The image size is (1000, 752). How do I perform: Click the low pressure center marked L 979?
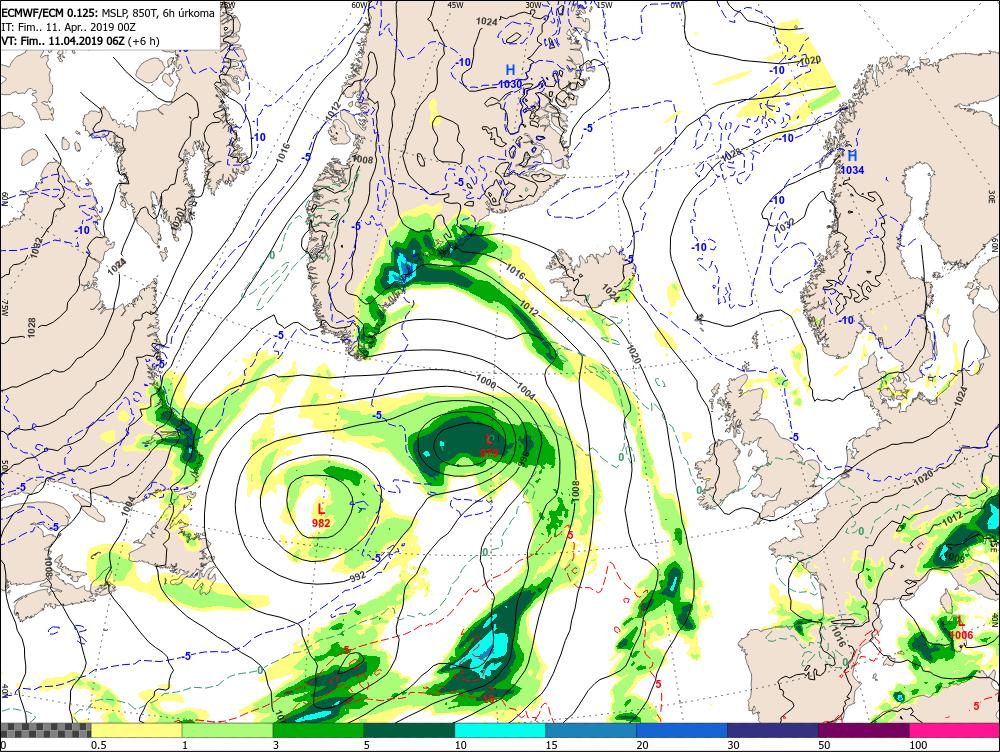point(489,446)
